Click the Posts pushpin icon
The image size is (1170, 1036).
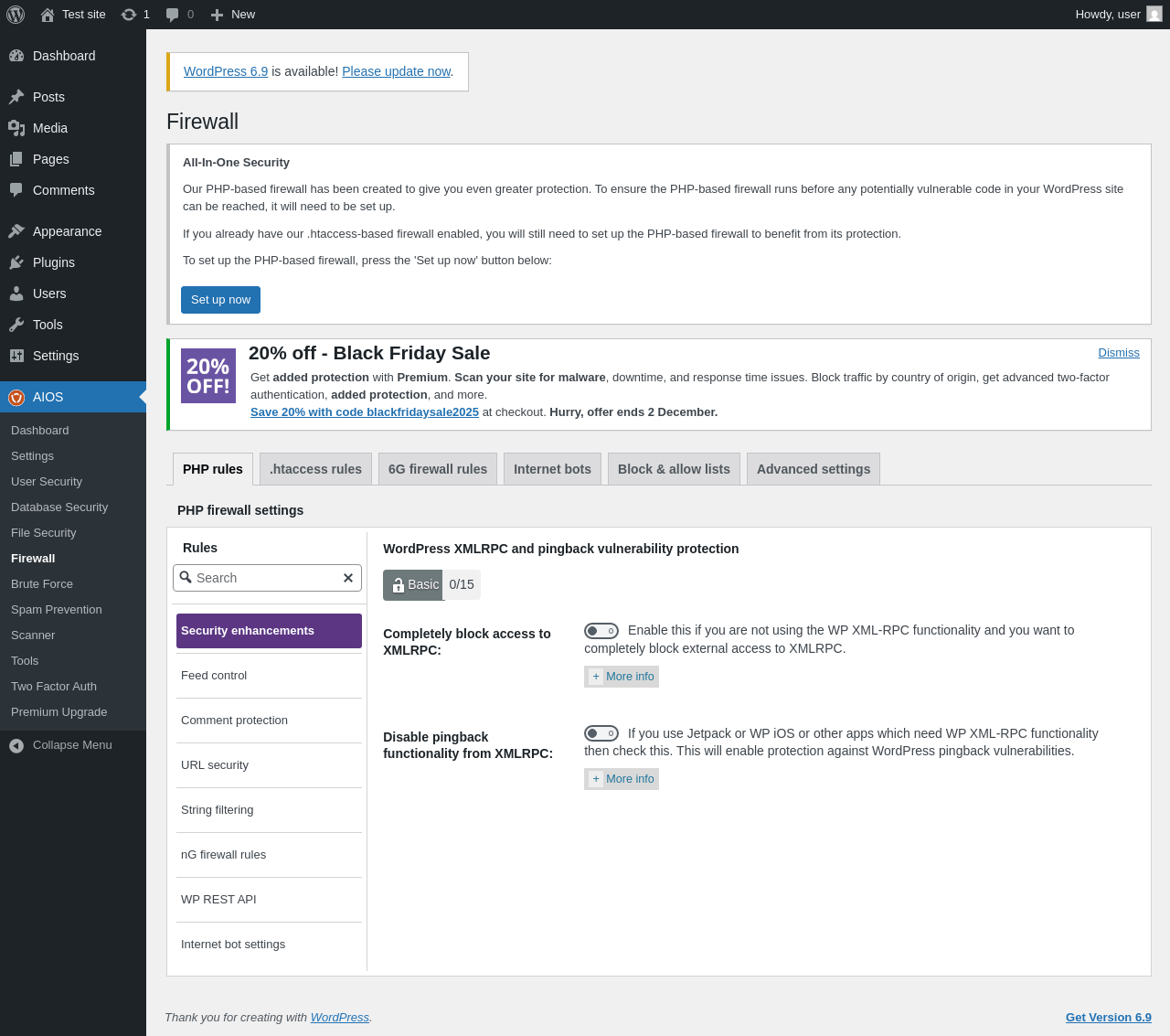tap(16, 97)
